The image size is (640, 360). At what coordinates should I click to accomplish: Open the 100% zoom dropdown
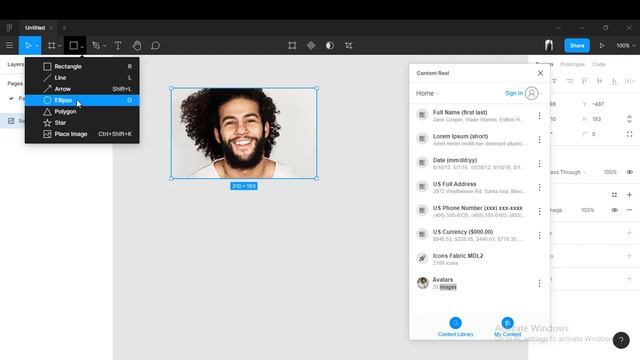pyautogui.click(x=626, y=46)
